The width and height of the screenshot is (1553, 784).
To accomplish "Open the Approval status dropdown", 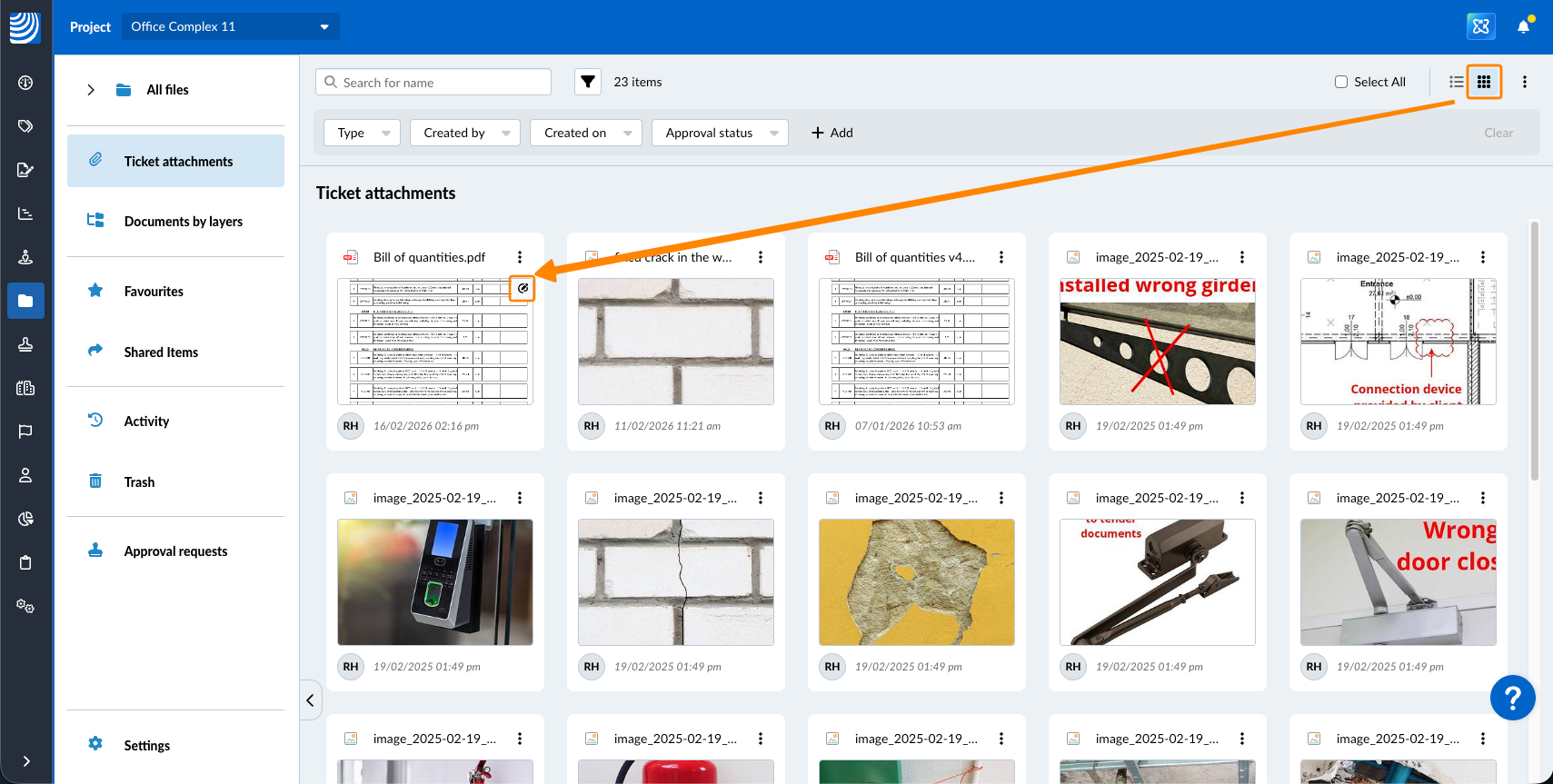I will pos(720,133).
